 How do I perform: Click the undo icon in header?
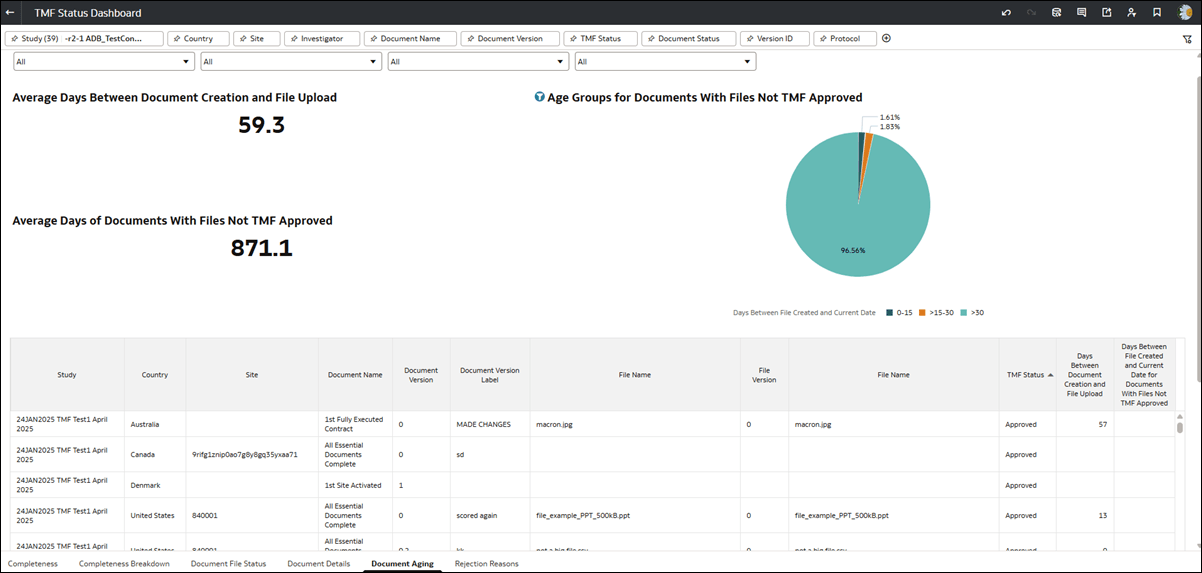pos(1006,13)
